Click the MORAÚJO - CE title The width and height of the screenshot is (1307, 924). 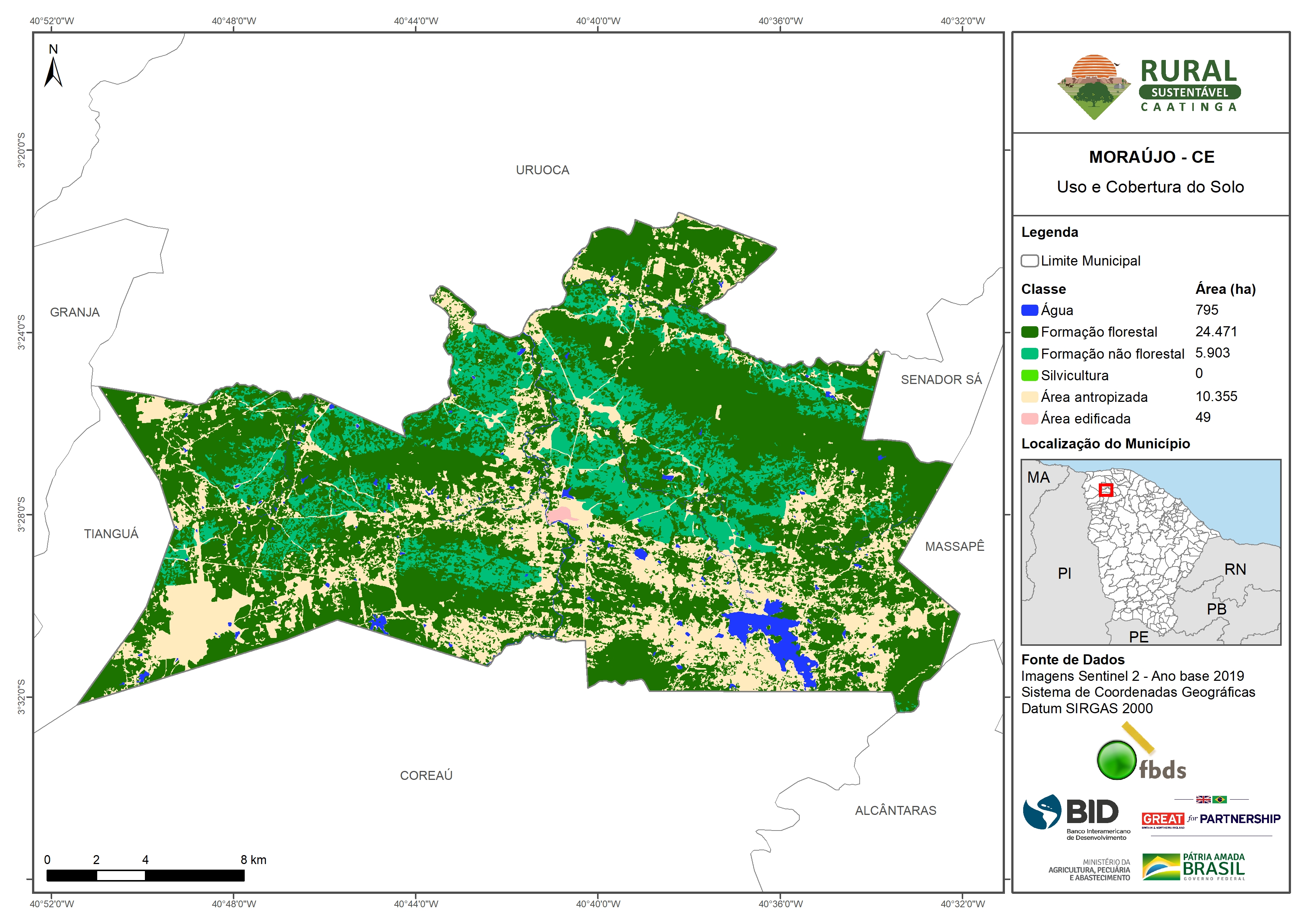[x=1151, y=157]
